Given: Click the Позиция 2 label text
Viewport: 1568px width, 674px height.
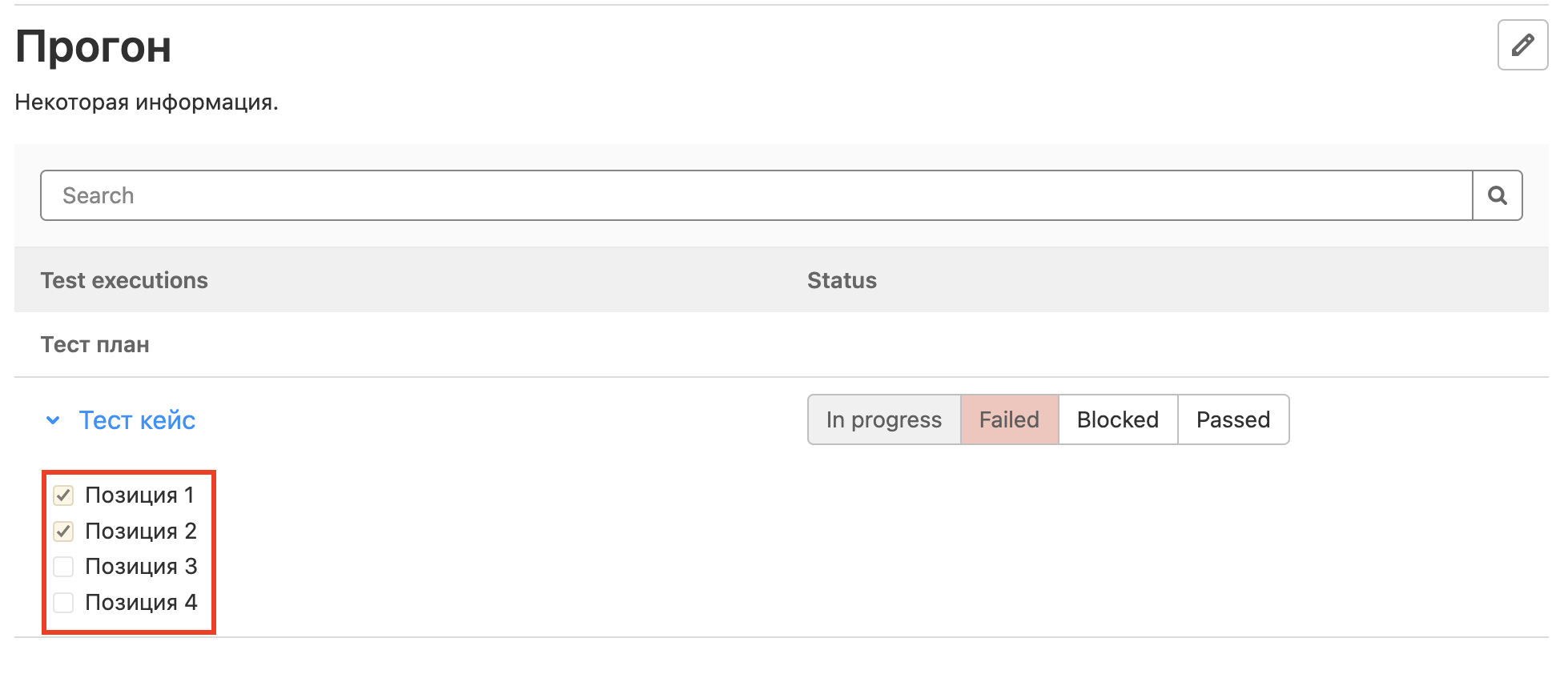Looking at the screenshot, I should (x=140, y=531).
